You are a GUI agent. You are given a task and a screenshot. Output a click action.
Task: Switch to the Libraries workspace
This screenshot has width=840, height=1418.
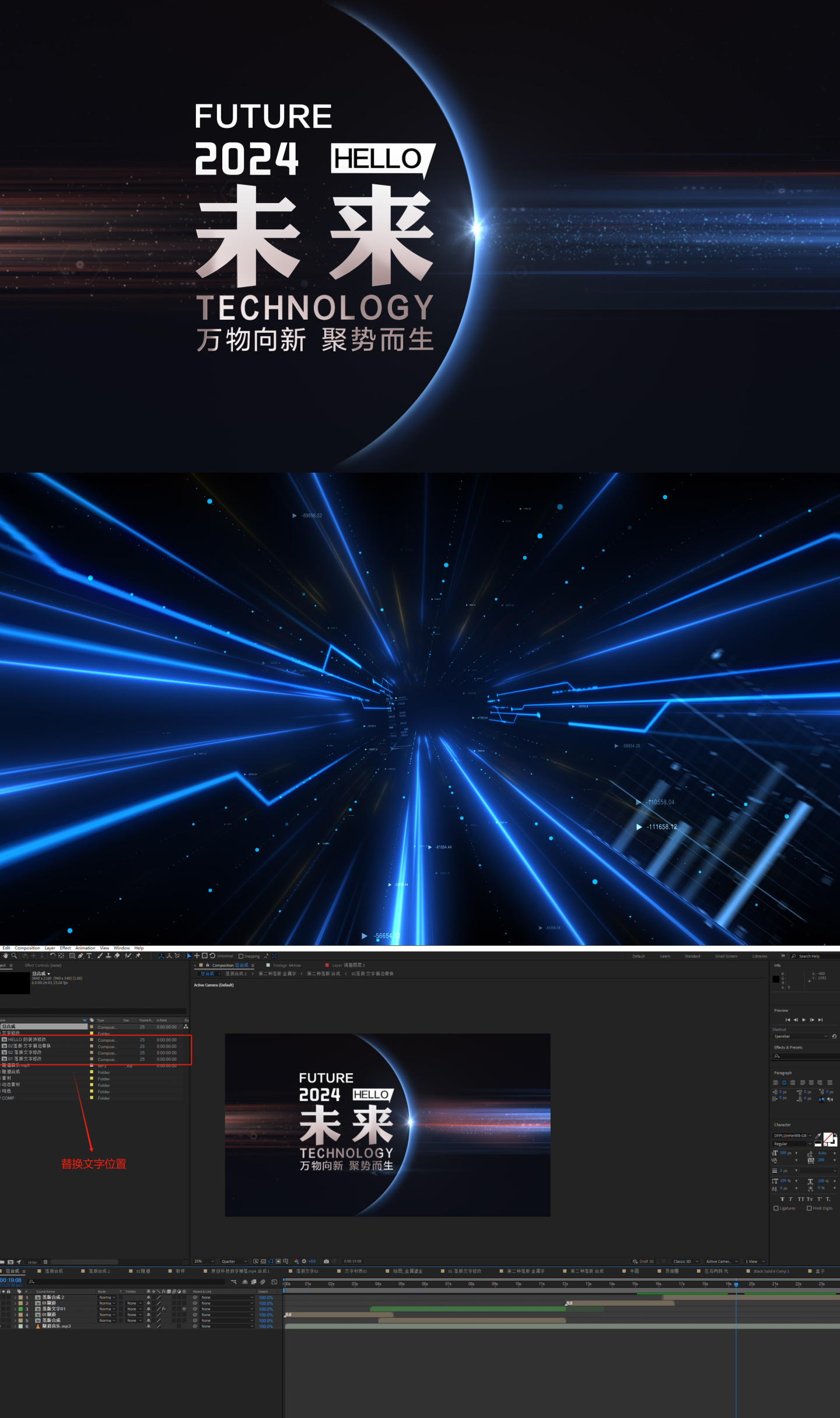pos(759,956)
